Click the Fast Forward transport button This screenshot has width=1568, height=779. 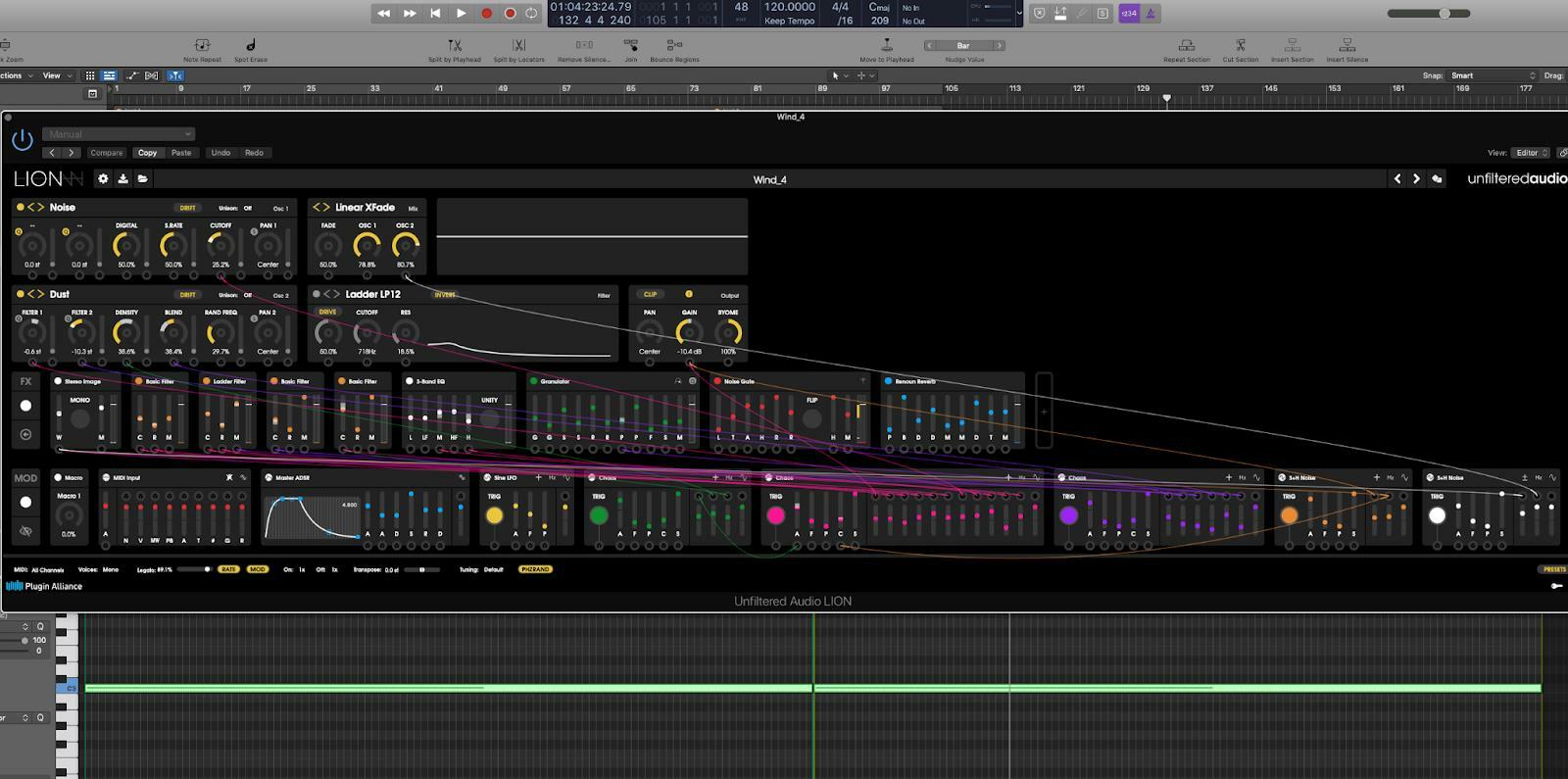[x=410, y=13]
